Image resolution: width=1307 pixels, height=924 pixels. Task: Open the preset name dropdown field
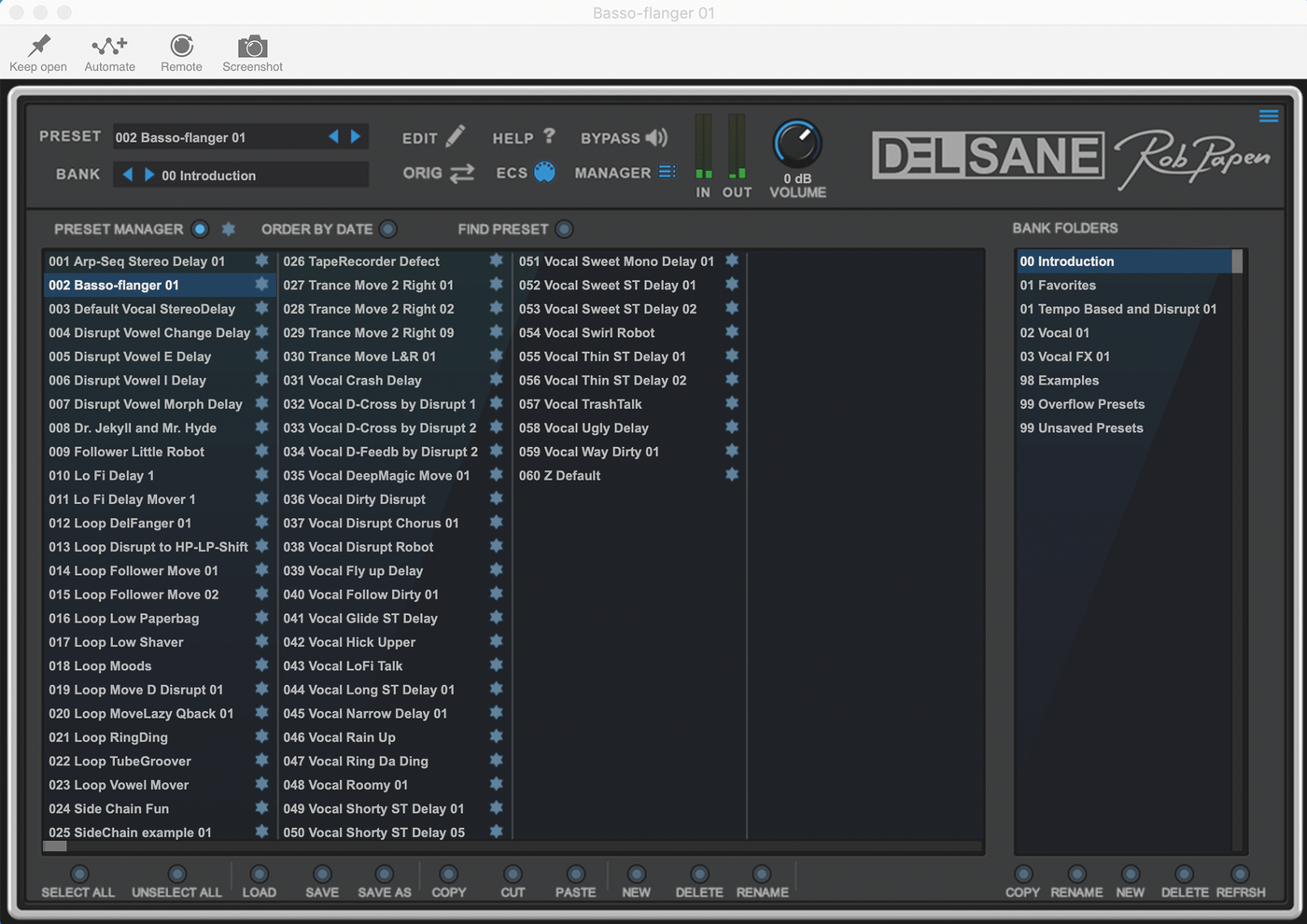click(x=241, y=137)
